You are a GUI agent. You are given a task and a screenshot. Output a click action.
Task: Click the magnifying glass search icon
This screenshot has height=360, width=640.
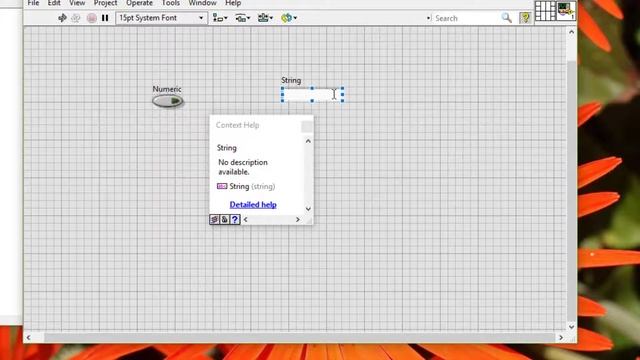[x=507, y=18]
